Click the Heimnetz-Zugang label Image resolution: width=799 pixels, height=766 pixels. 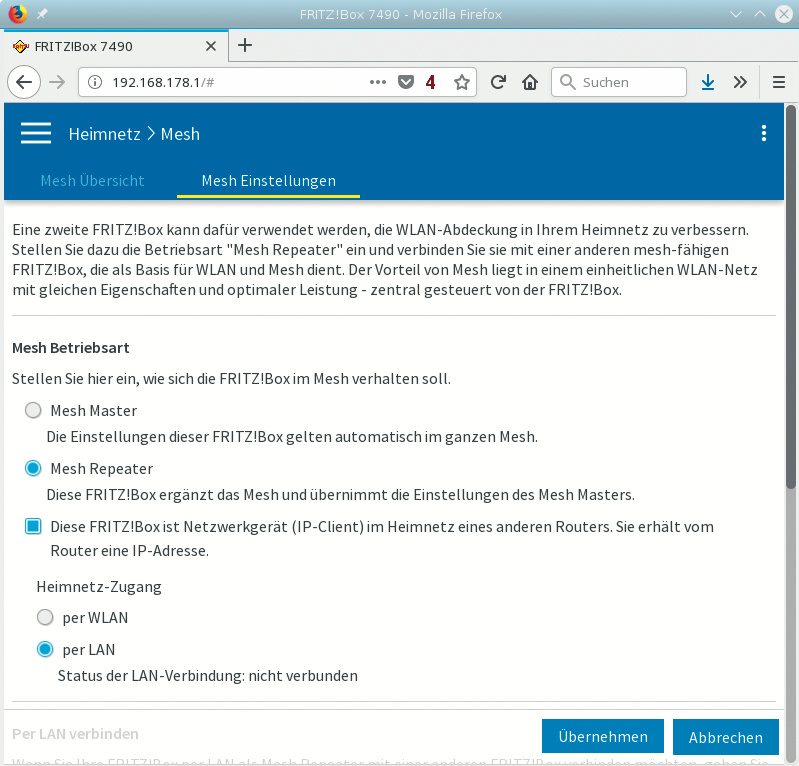coord(99,587)
